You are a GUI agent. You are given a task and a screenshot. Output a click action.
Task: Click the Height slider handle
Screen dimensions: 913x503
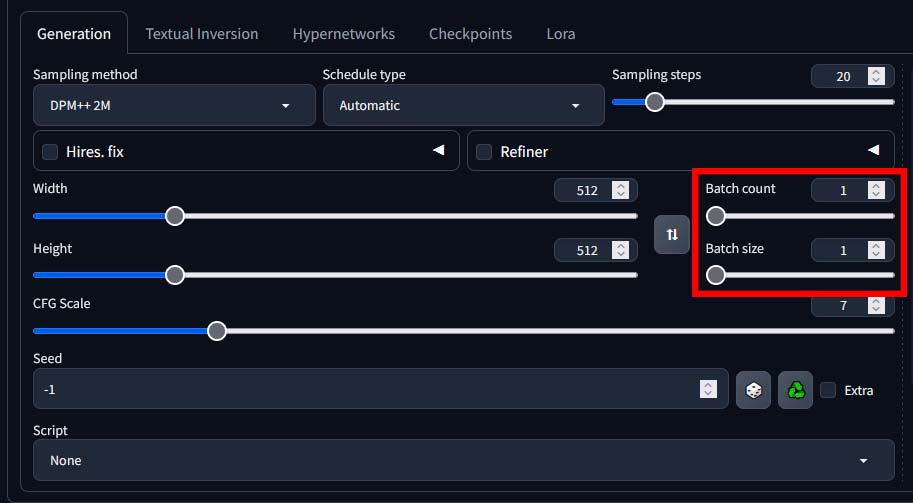[175, 275]
